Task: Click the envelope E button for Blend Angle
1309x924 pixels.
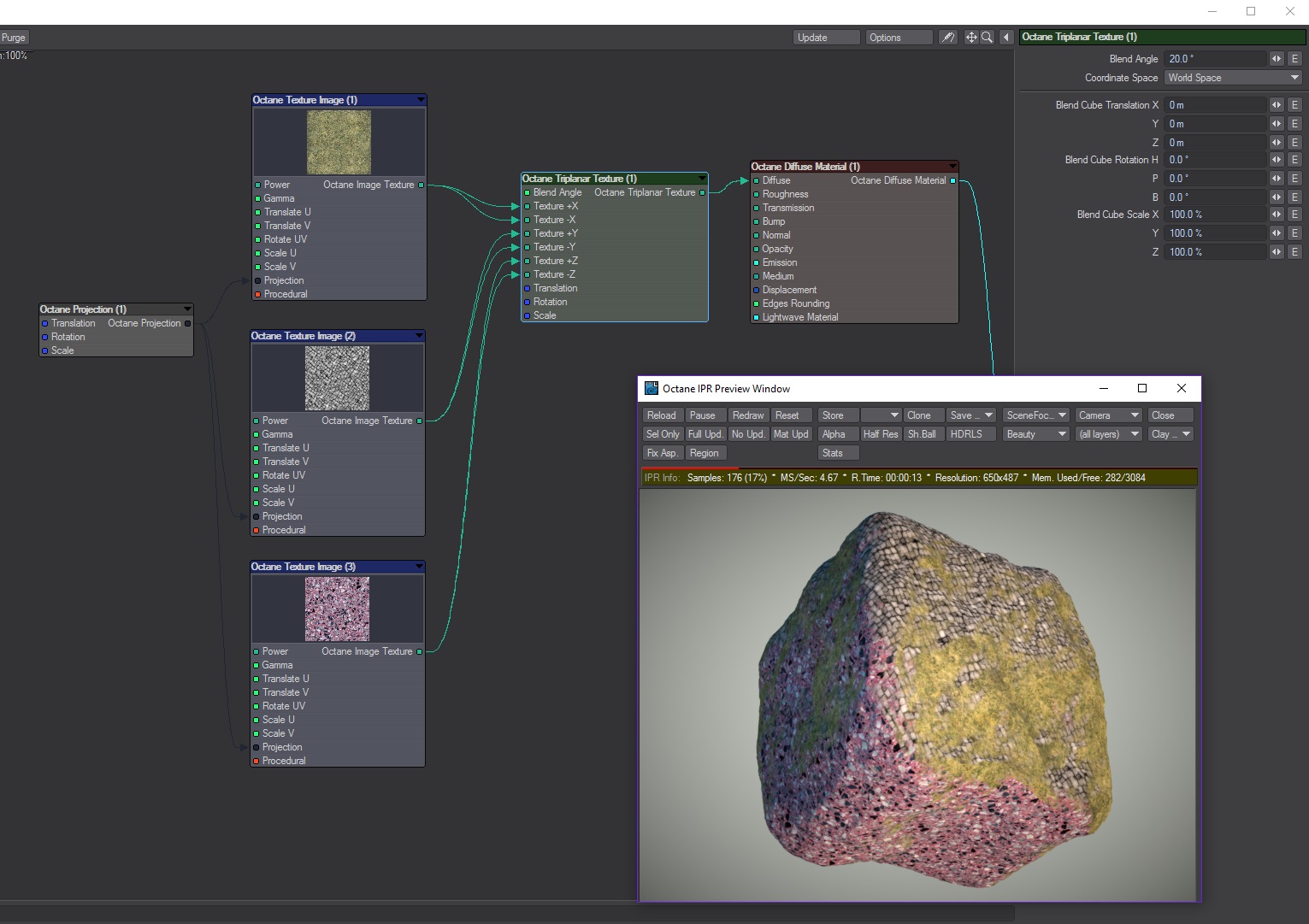Action: 1294,59
